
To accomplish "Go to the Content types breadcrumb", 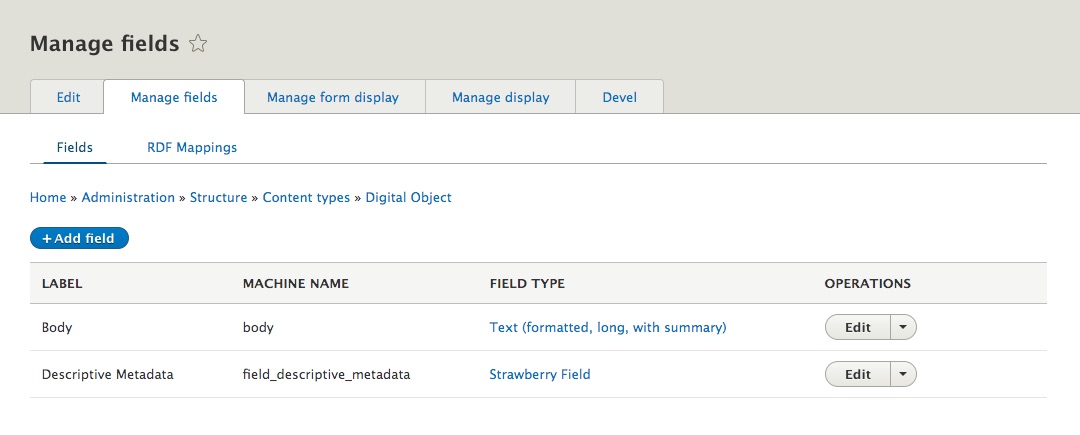I will click(306, 198).
